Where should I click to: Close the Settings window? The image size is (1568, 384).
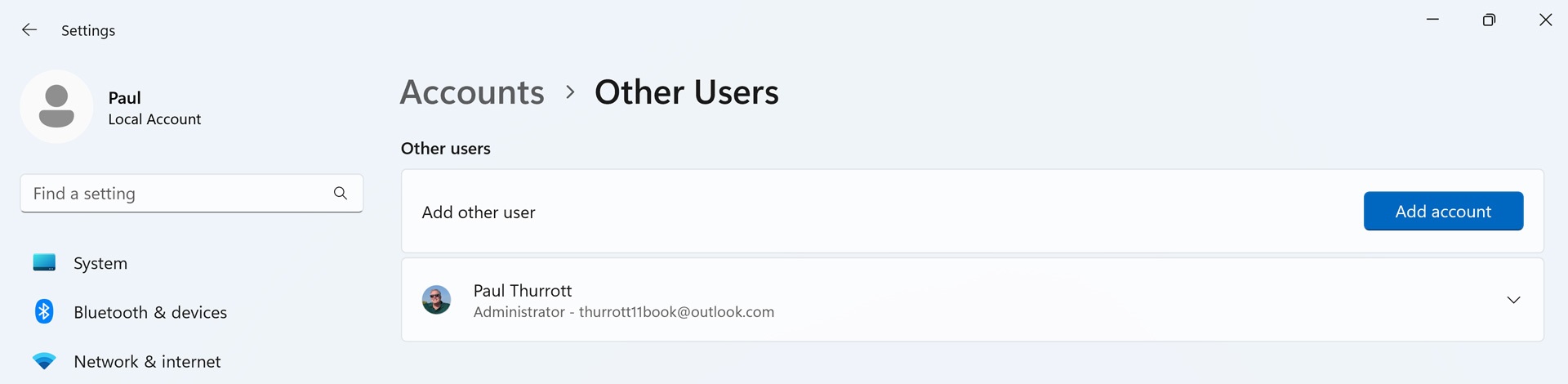pos(1545,20)
